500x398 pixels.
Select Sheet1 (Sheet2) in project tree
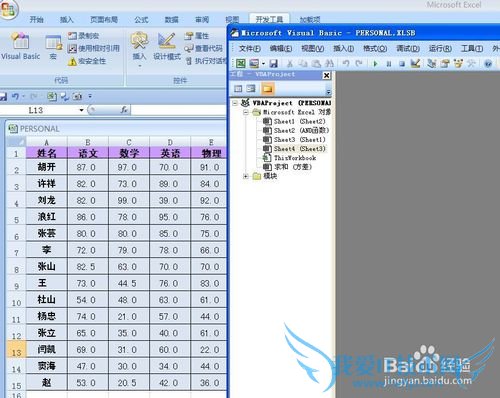coord(294,121)
